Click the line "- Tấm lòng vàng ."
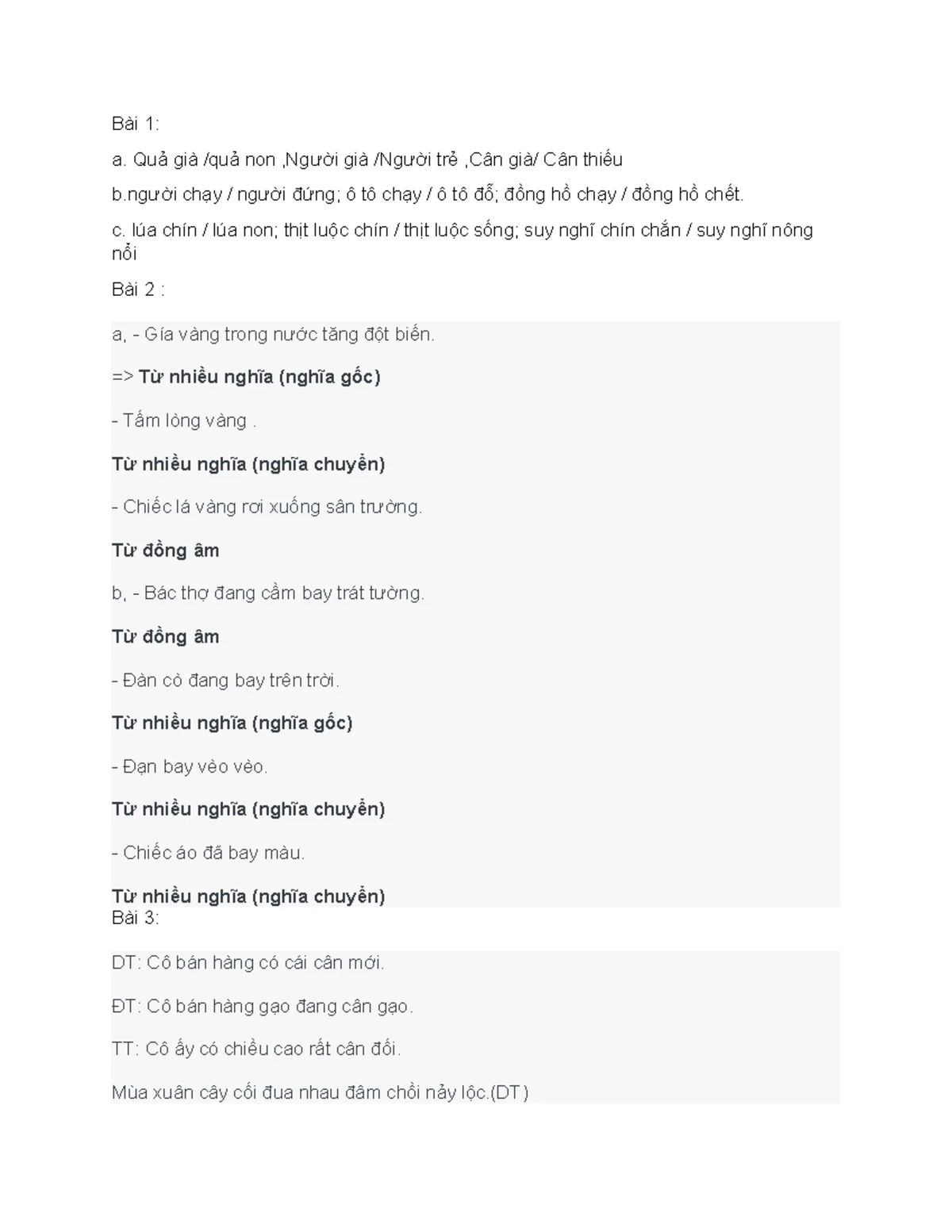The width and height of the screenshot is (952, 1232). pyautogui.click(x=184, y=420)
